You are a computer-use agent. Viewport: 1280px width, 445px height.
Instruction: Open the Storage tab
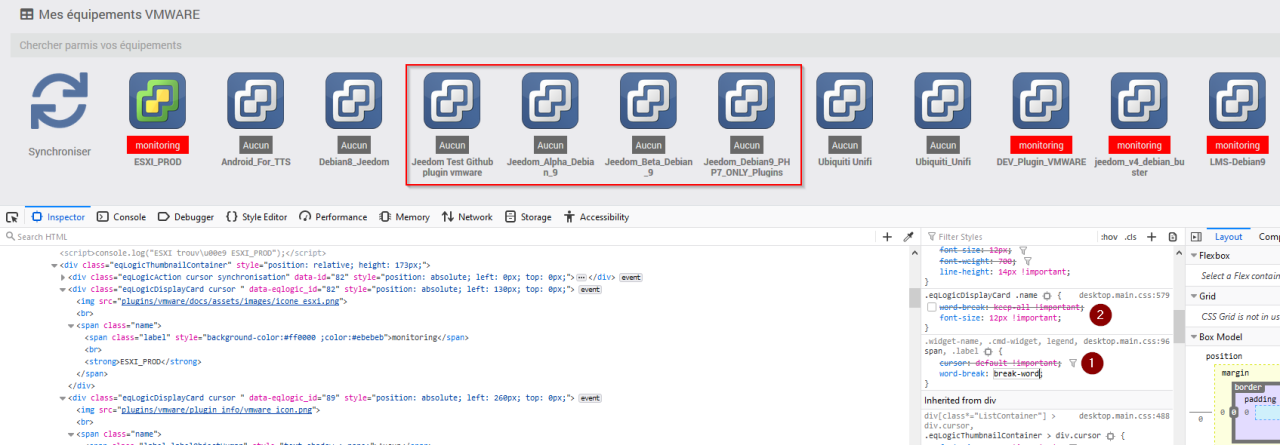[528, 217]
